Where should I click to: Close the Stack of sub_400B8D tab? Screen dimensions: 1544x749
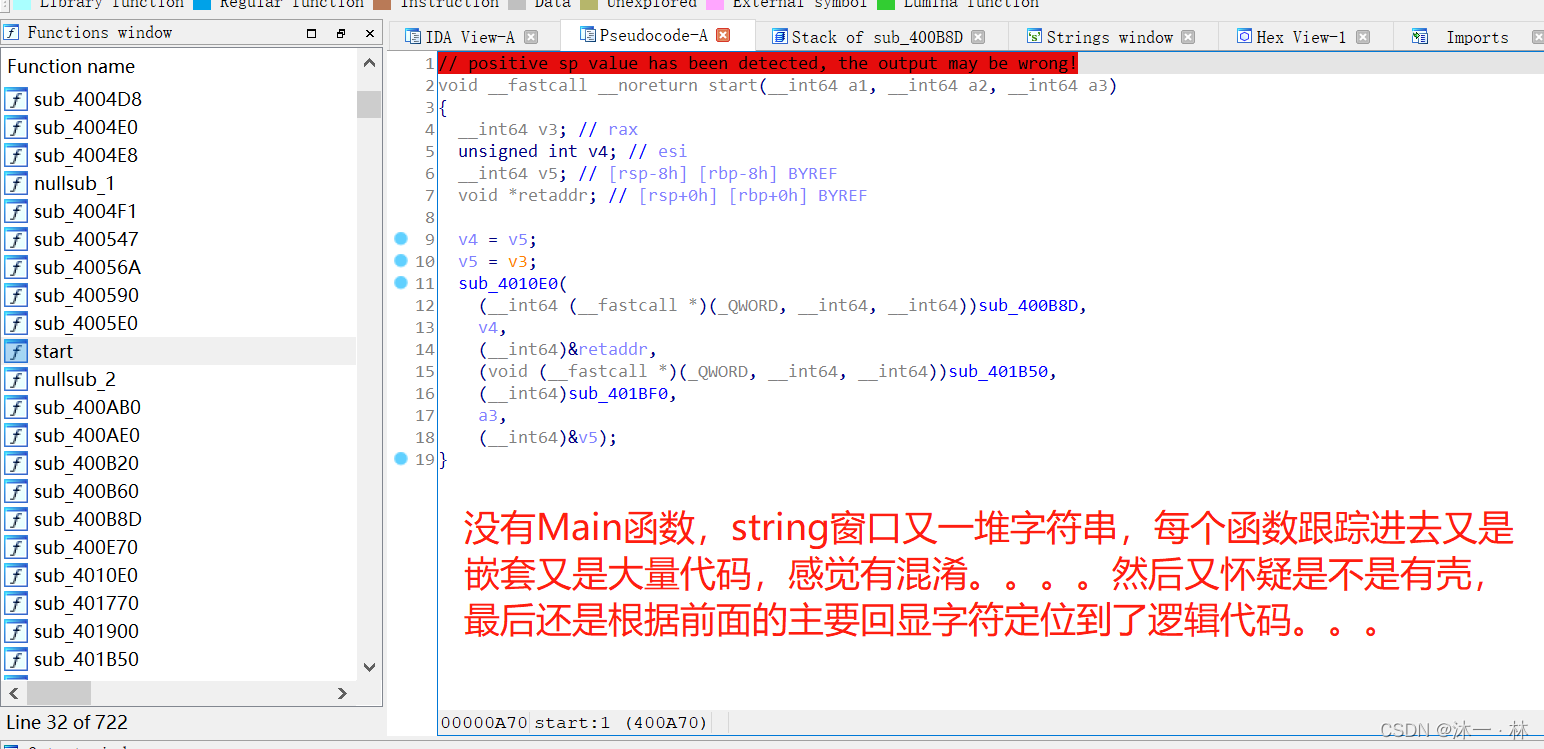point(978,37)
